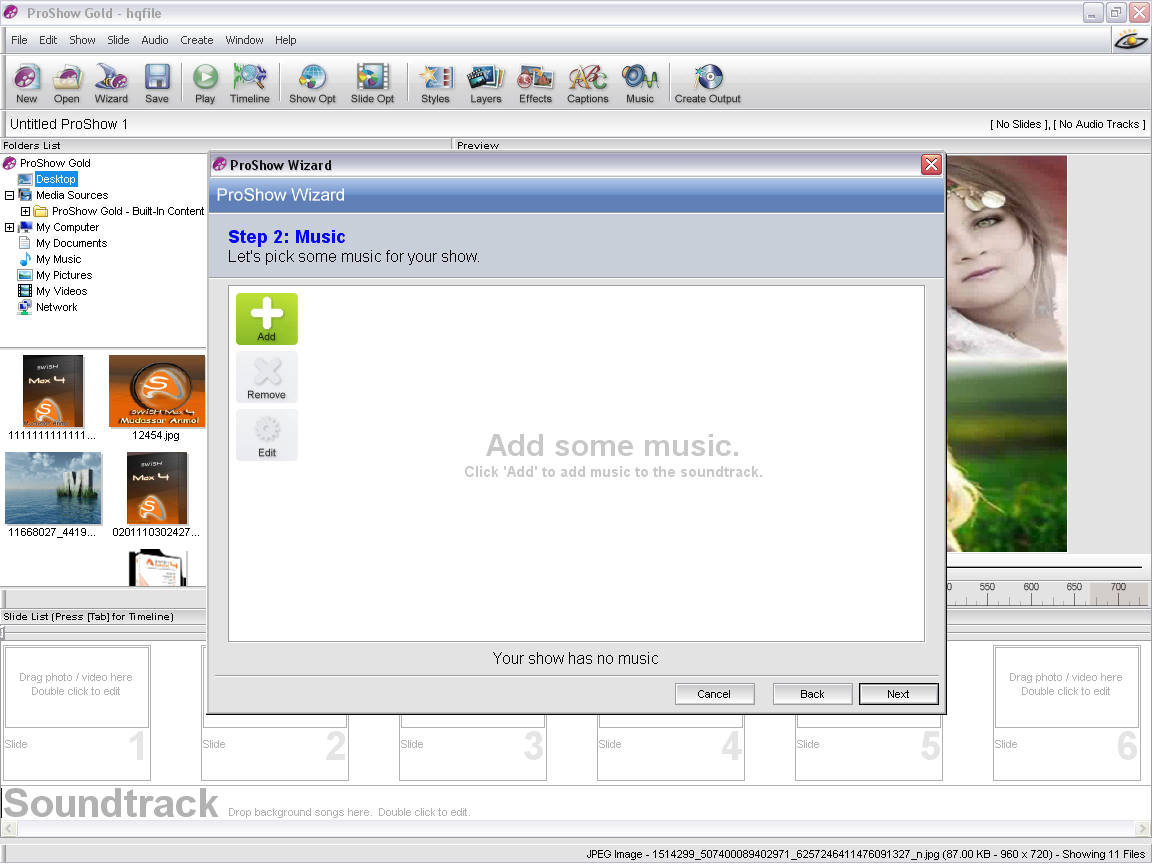Open the Create menu
1152x864 pixels.
point(197,40)
